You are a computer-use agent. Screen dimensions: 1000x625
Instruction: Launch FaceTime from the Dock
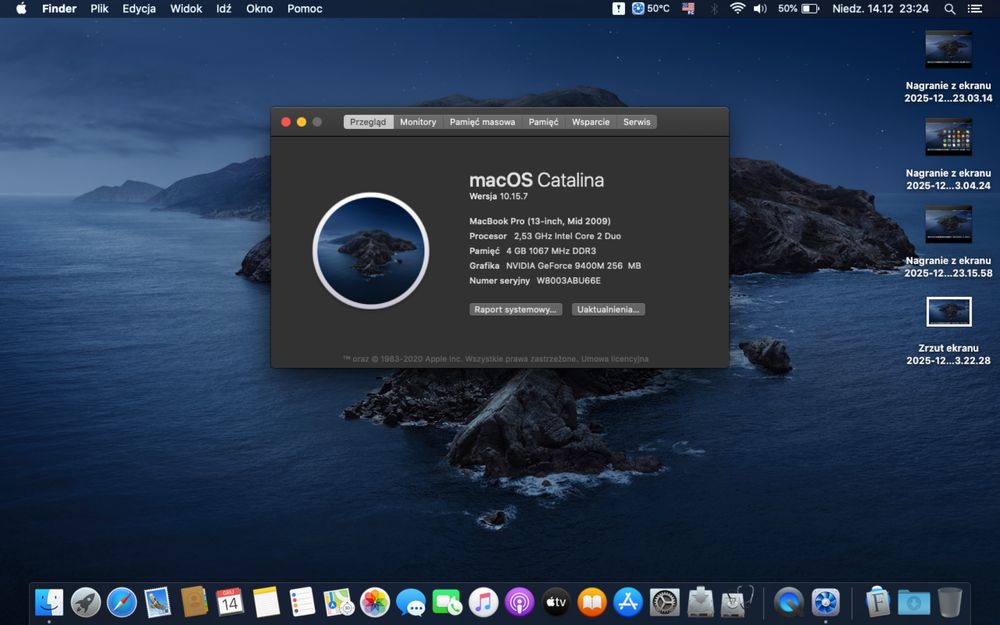click(447, 602)
